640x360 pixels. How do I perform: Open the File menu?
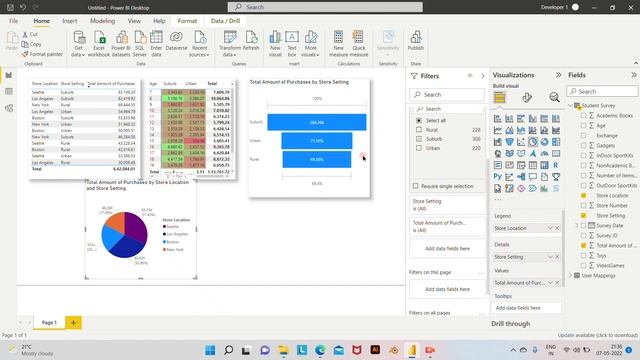tap(13, 21)
